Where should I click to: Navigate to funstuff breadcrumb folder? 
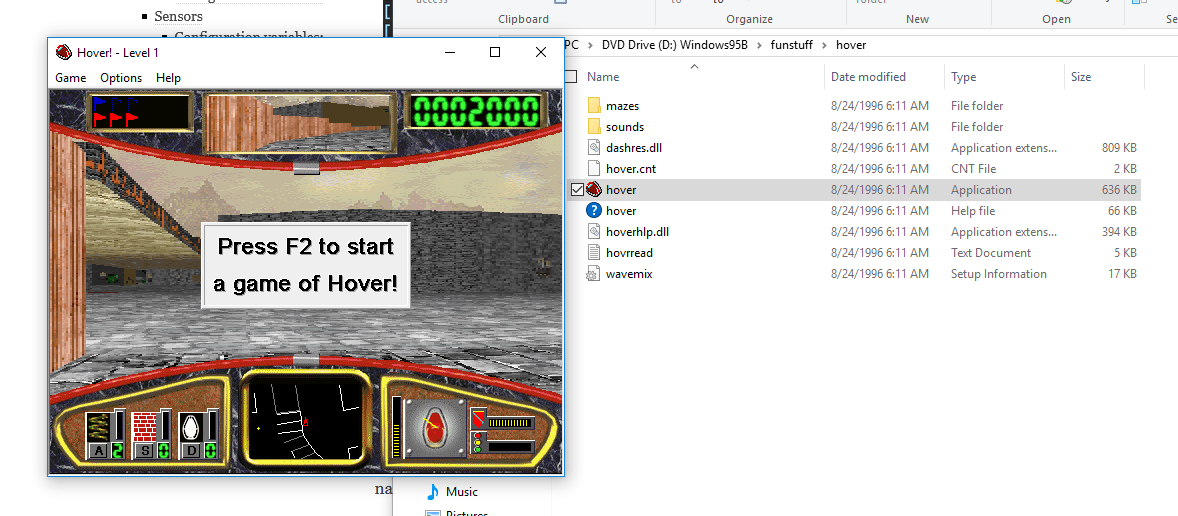coord(793,45)
